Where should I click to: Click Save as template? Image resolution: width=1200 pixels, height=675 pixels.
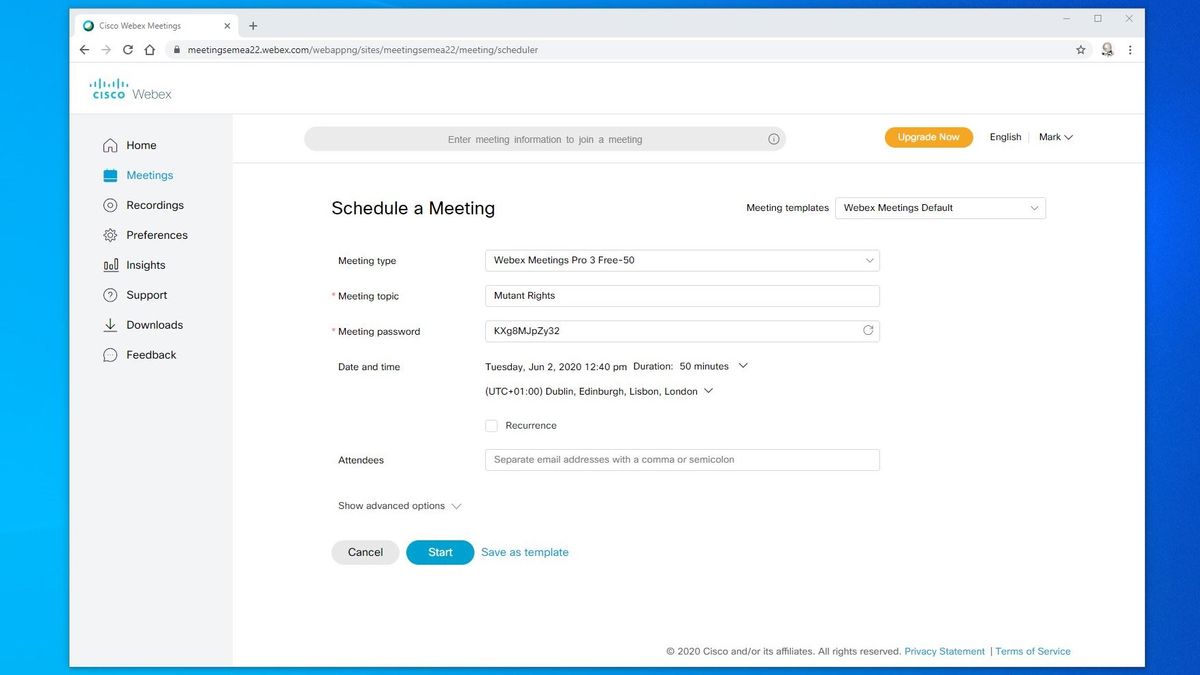point(524,551)
